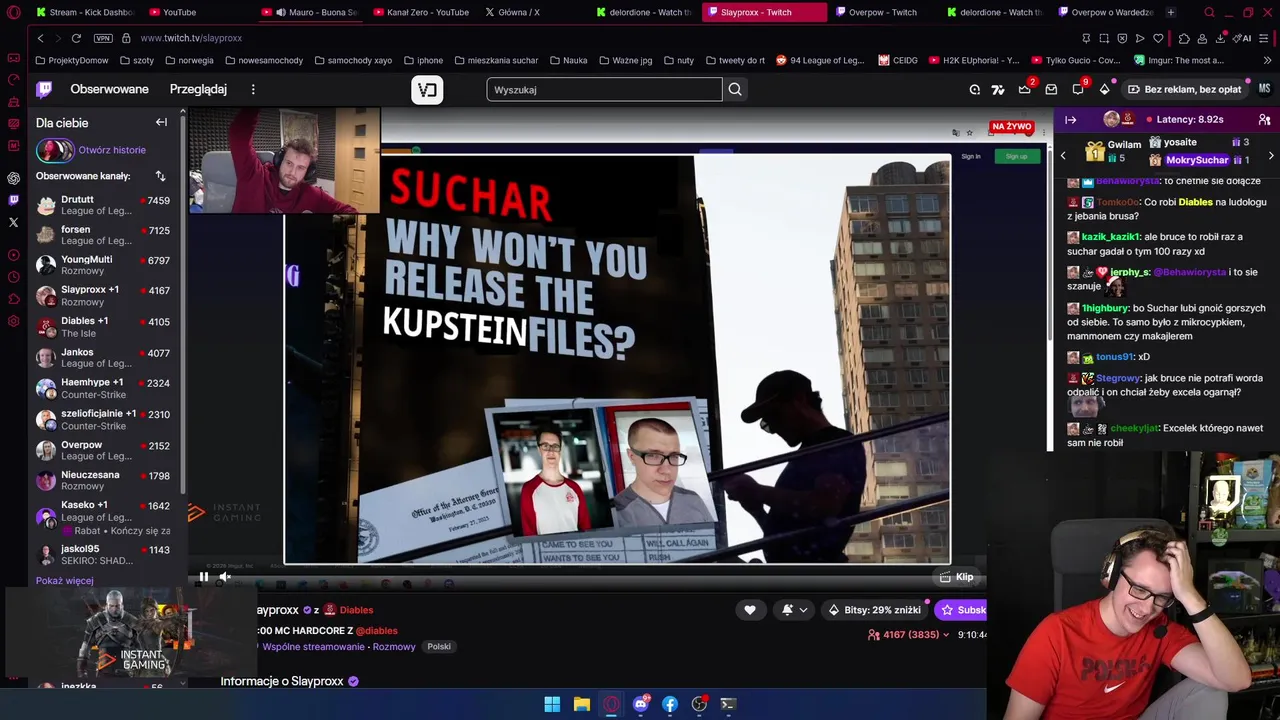Click the Subskrybuj star button

point(961,610)
